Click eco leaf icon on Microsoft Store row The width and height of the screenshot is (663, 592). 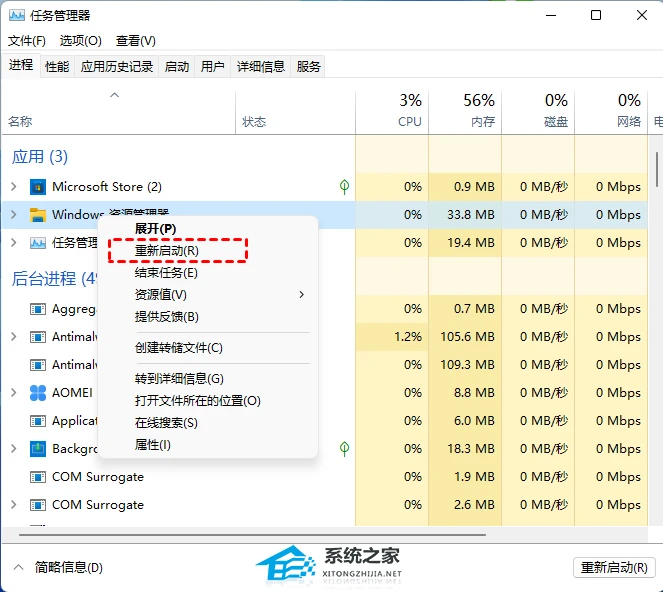[344, 187]
